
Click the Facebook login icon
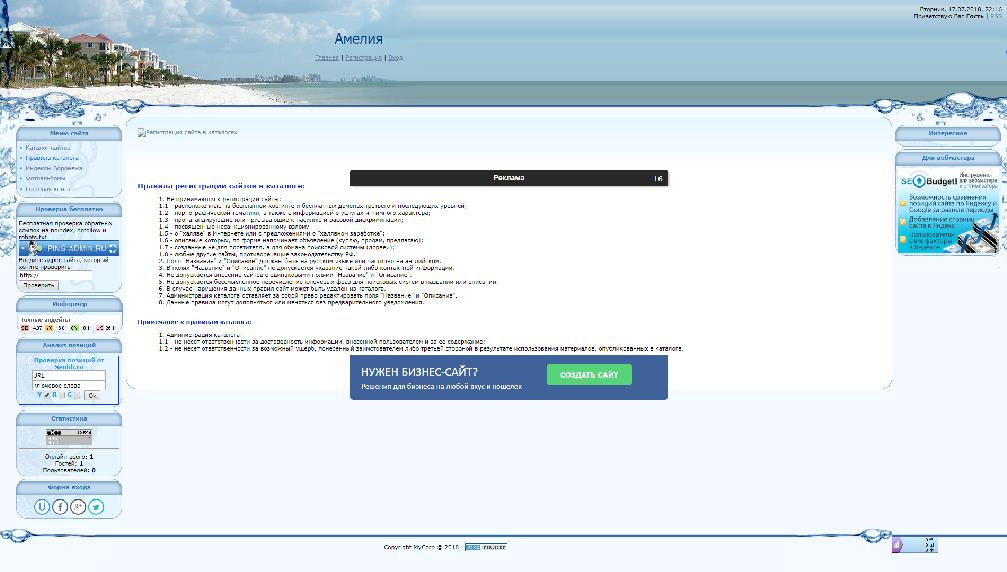pos(60,506)
